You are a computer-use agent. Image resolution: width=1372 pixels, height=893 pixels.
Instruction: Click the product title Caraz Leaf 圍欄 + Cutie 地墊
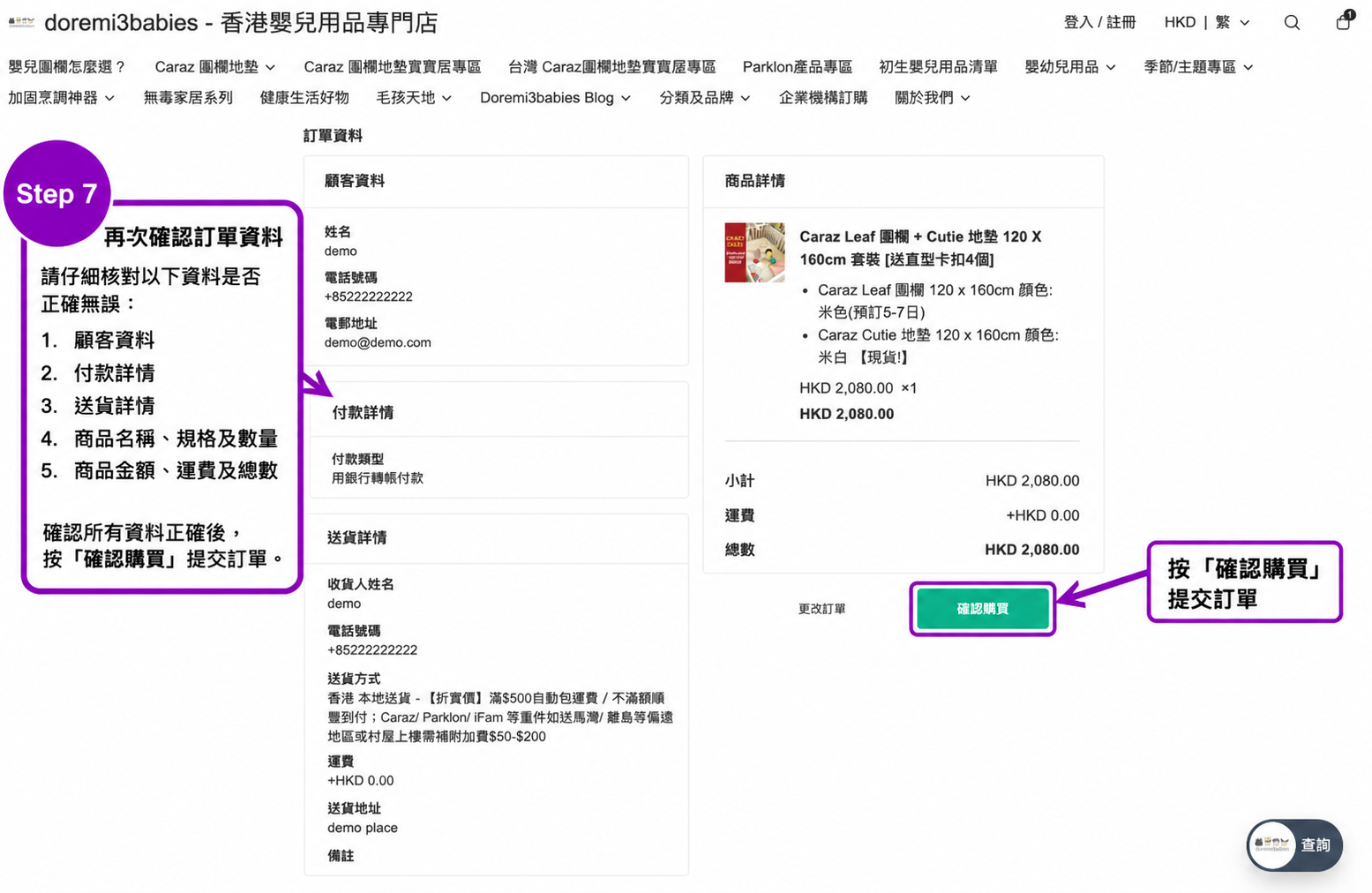tap(920, 248)
